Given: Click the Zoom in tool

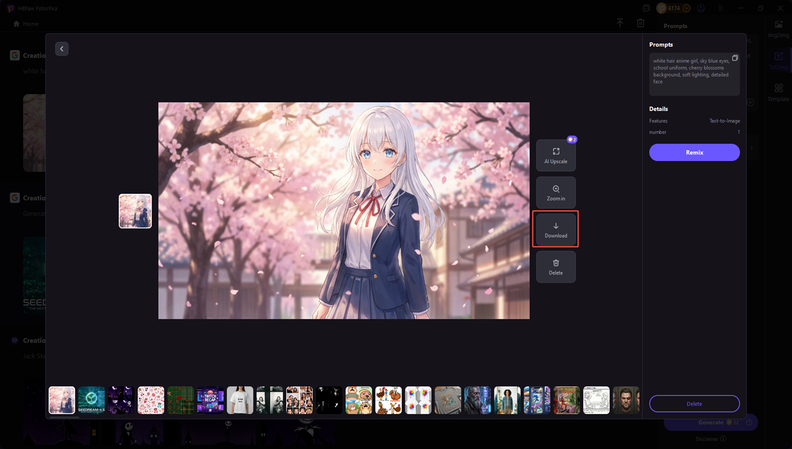Looking at the screenshot, I should click(556, 192).
